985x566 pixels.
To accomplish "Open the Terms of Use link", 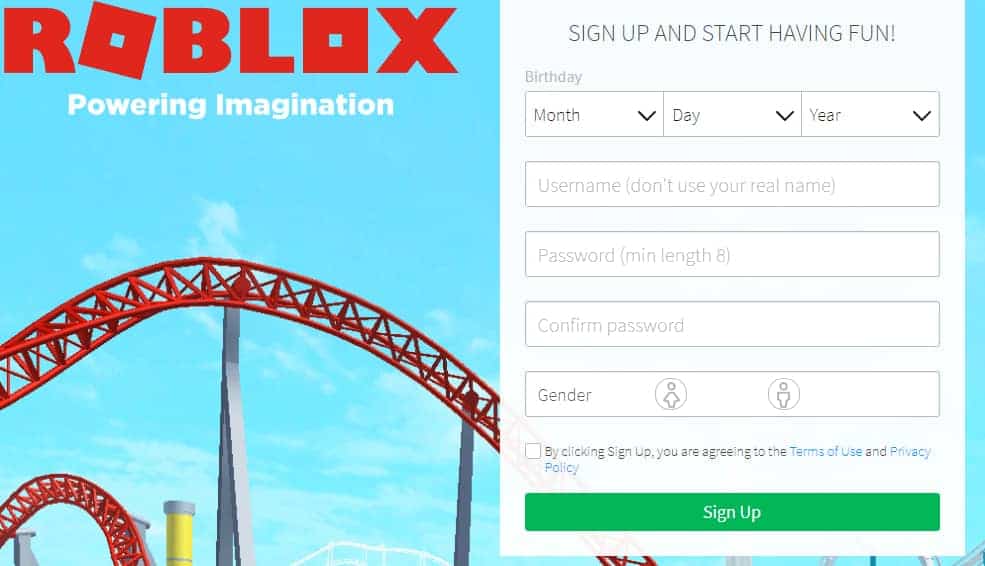I will click(825, 451).
